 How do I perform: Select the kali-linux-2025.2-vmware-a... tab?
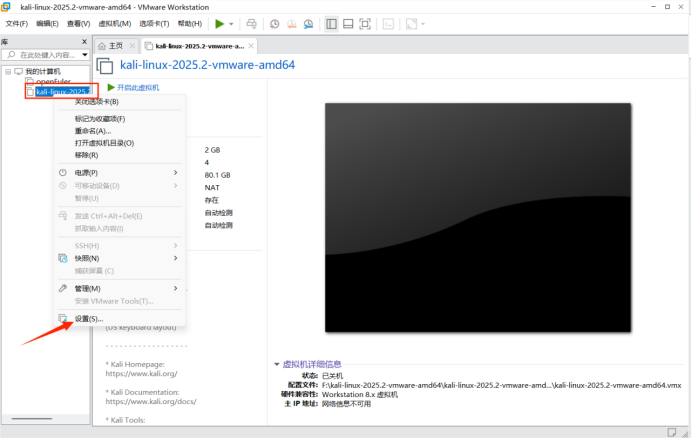pyautogui.click(x=200, y=46)
